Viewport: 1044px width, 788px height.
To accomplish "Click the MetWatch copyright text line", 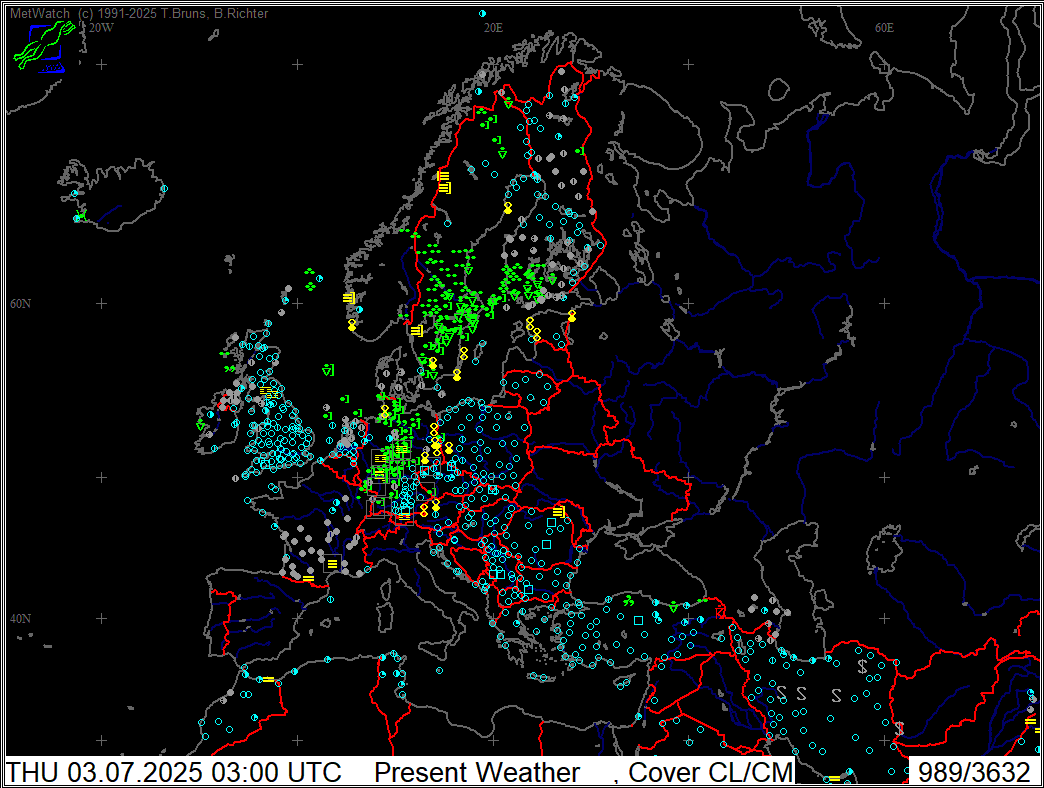I will coord(138,13).
